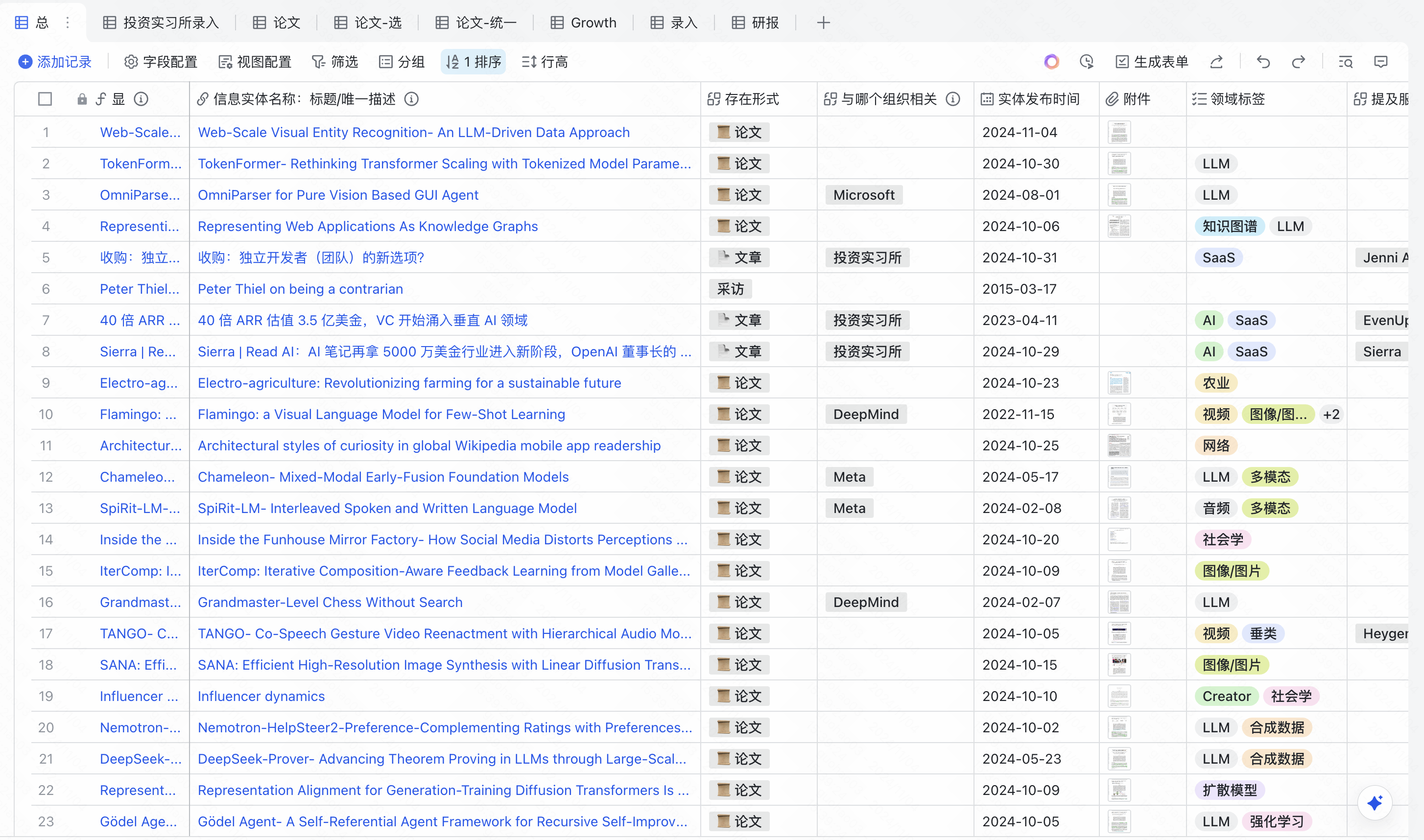Open the 筛选 filter options
Viewport: 1424px width, 840px height.
click(x=335, y=62)
